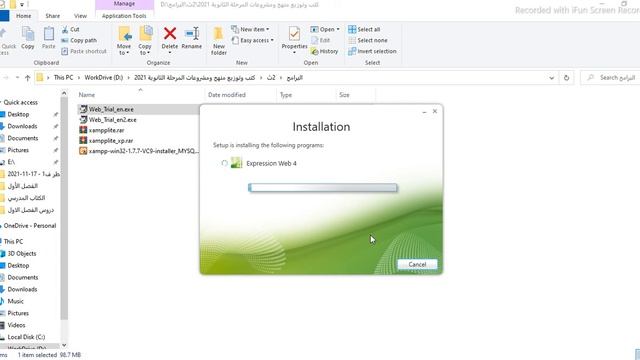Click the xampp-win32-1.7.7 installer file icon

(x=83, y=151)
